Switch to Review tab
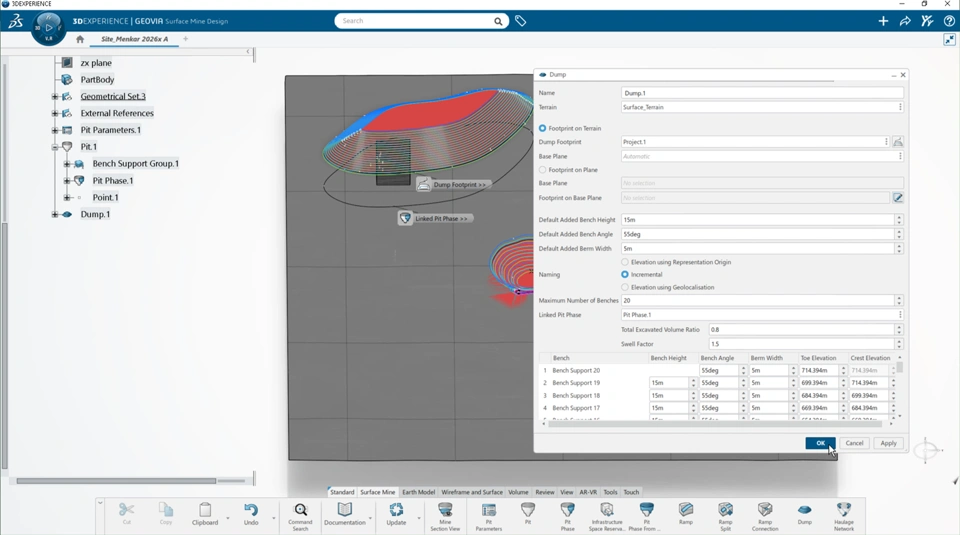Image resolution: width=960 pixels, height=535 pixels. tap(544, 492)
